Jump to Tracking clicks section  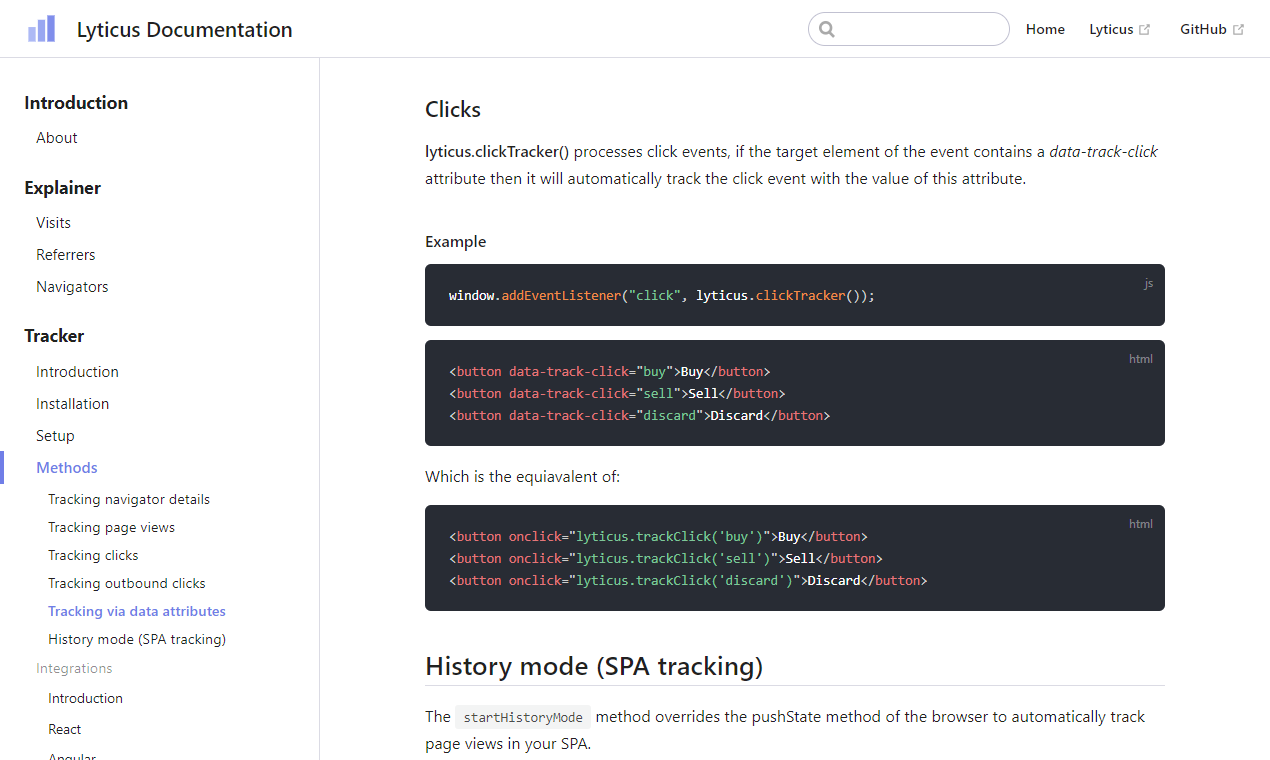click(x=93, y=555)
